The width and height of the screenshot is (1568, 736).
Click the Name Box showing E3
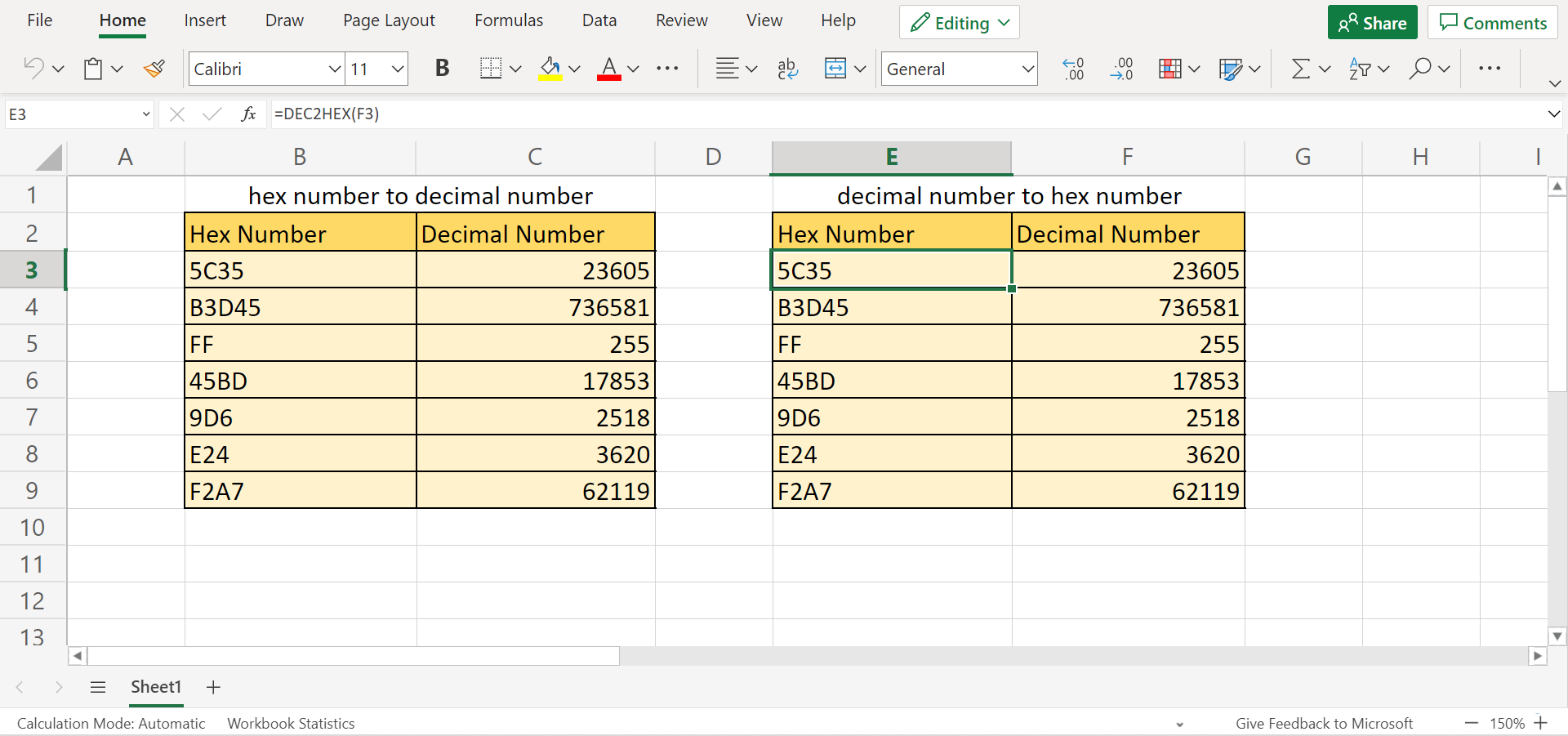[x=73, y=114]
